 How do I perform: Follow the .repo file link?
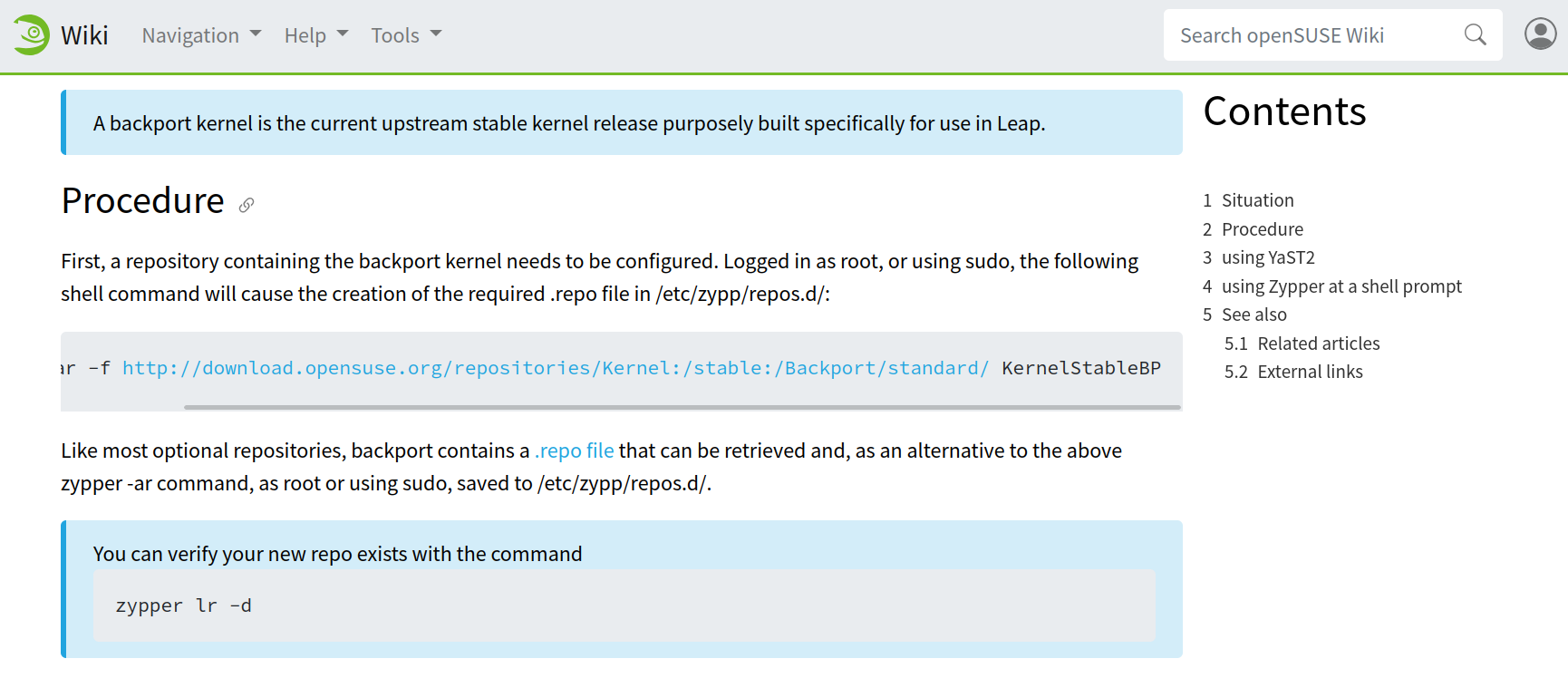point(575,450)
